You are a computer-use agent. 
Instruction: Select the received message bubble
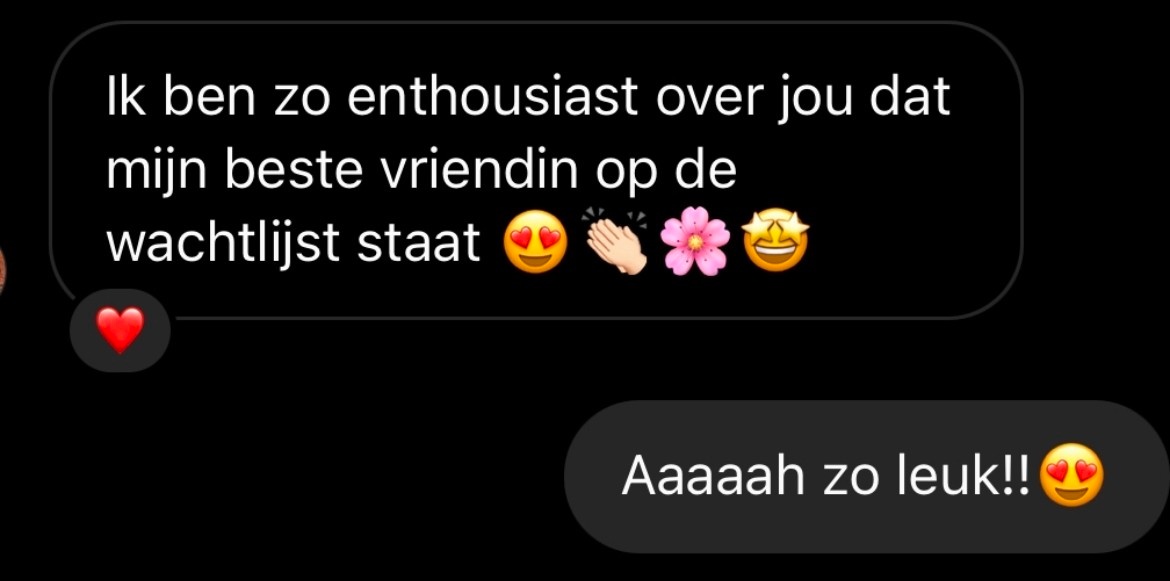tap(536, 170)
